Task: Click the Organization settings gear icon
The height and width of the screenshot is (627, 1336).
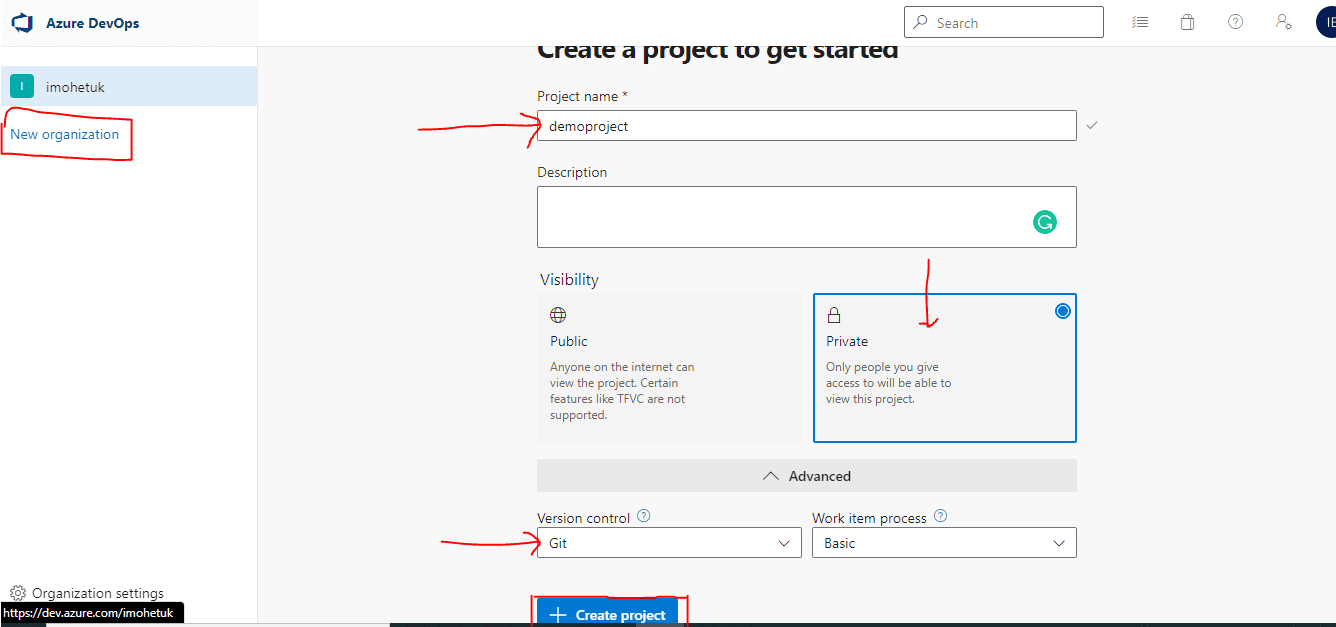Action: (x=18, y=593)
